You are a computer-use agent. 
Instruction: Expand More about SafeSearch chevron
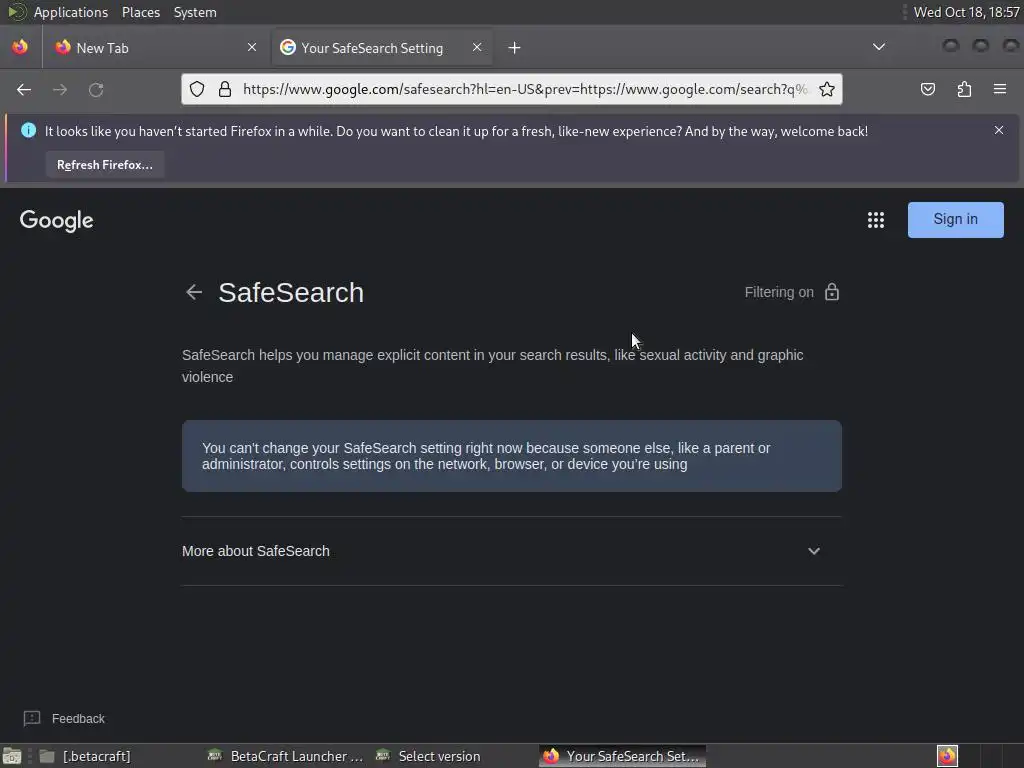click(814, 551)
